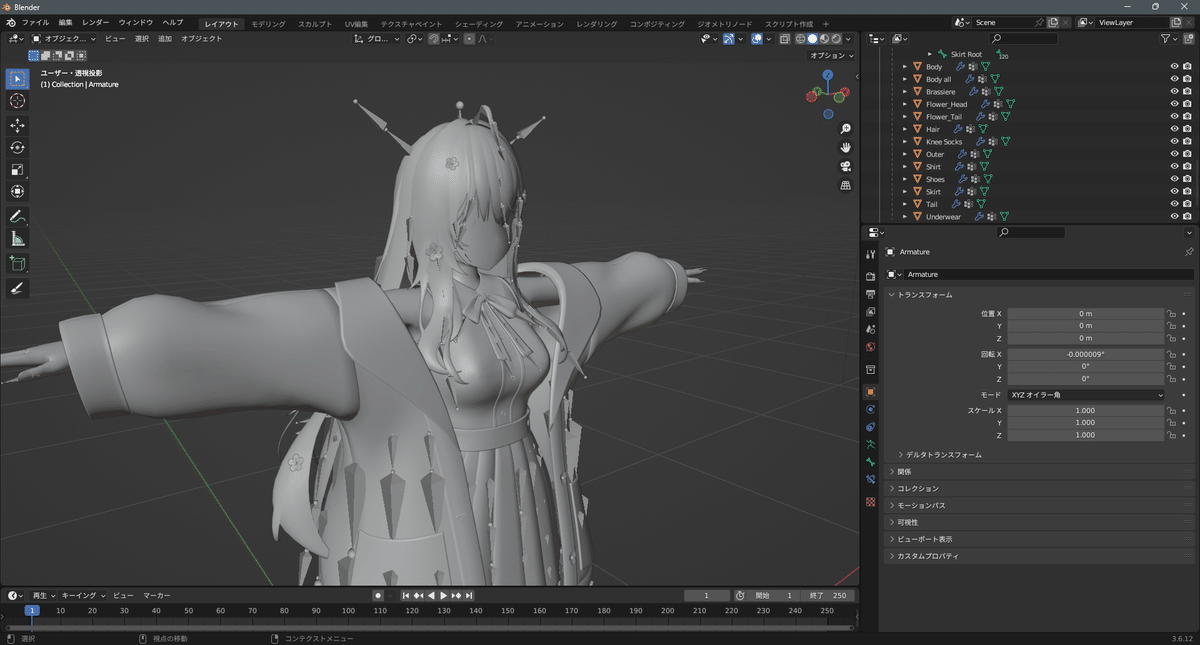Collapse the トランスフォーム panel
Image resolution: width=1200 pixels, height=645 pixels.
tap(925, 295)
